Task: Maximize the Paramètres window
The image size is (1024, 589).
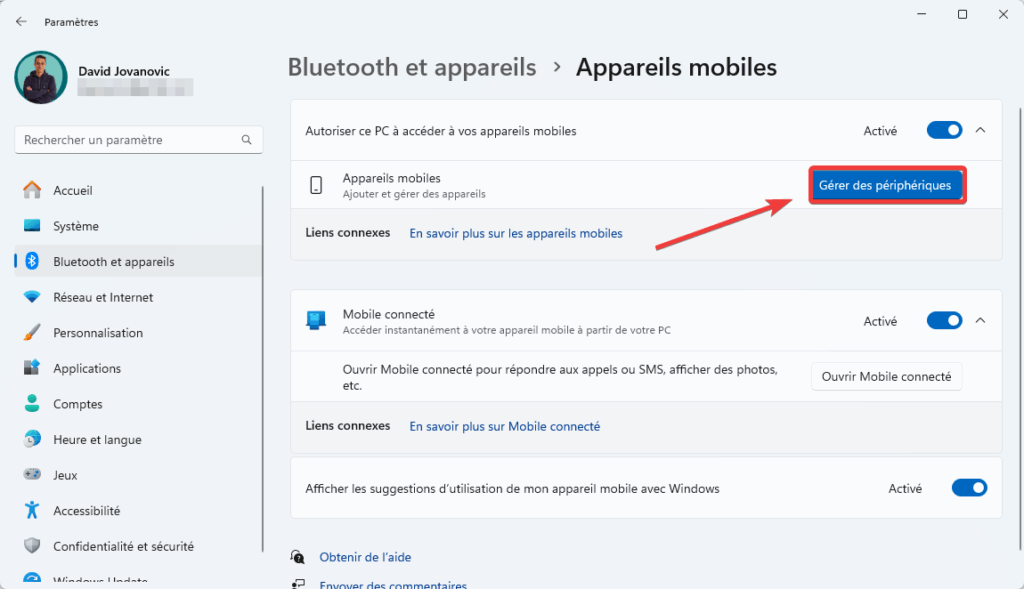Action: pyautogui.click(x=963, y=14)
